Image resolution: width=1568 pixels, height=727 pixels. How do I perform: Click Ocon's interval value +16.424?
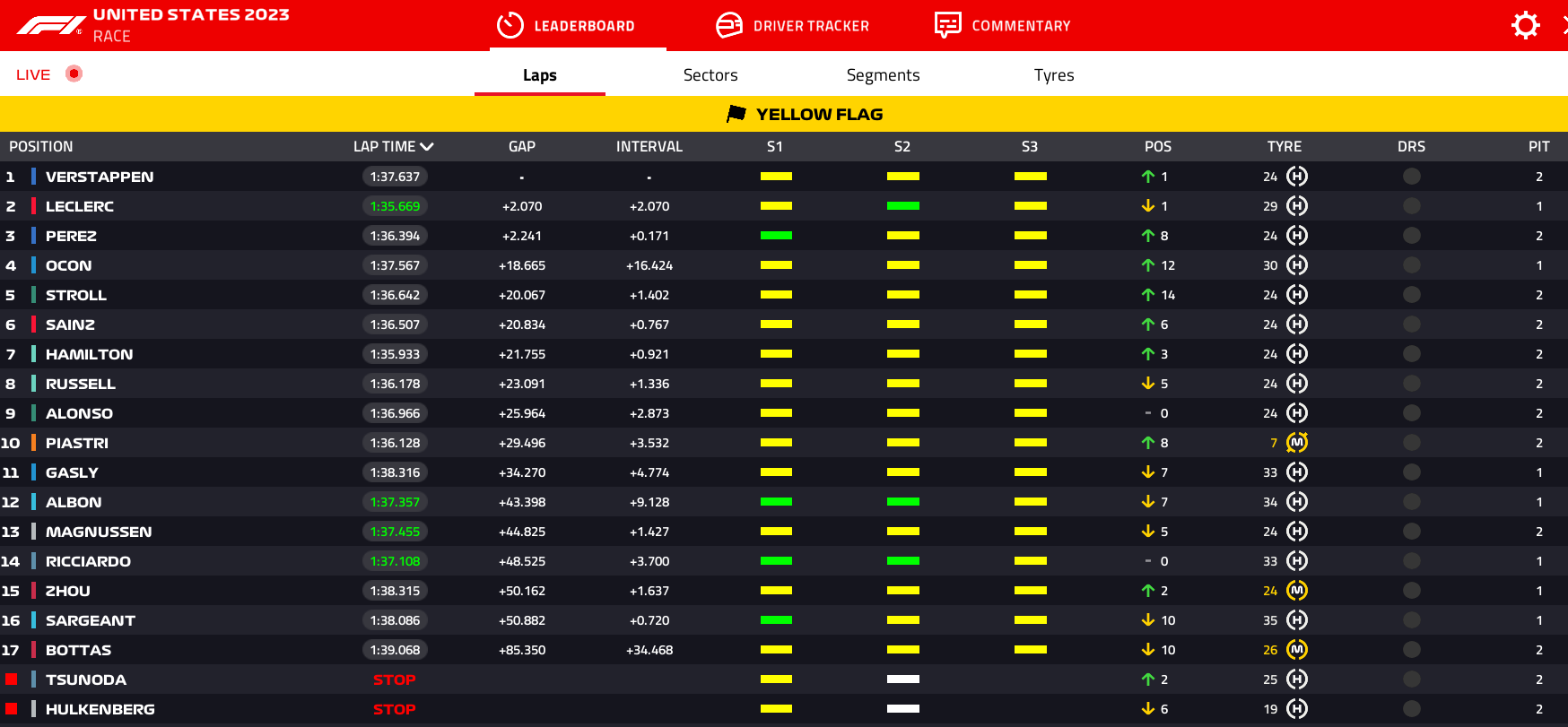[x=649, y=265]
